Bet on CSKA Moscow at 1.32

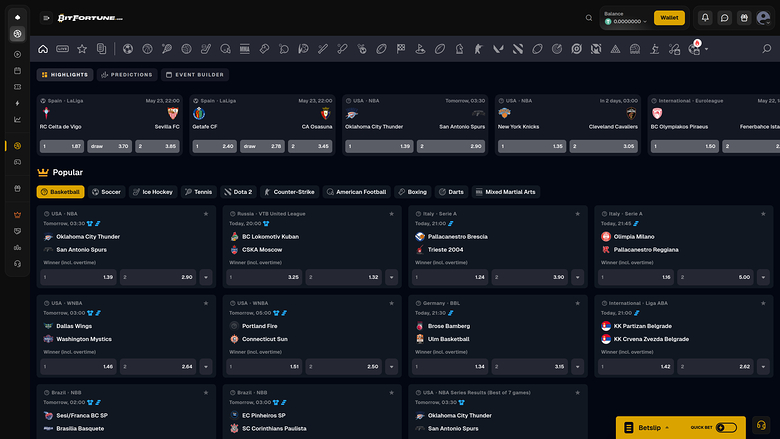pyautogui.click(x=344, y=277)
